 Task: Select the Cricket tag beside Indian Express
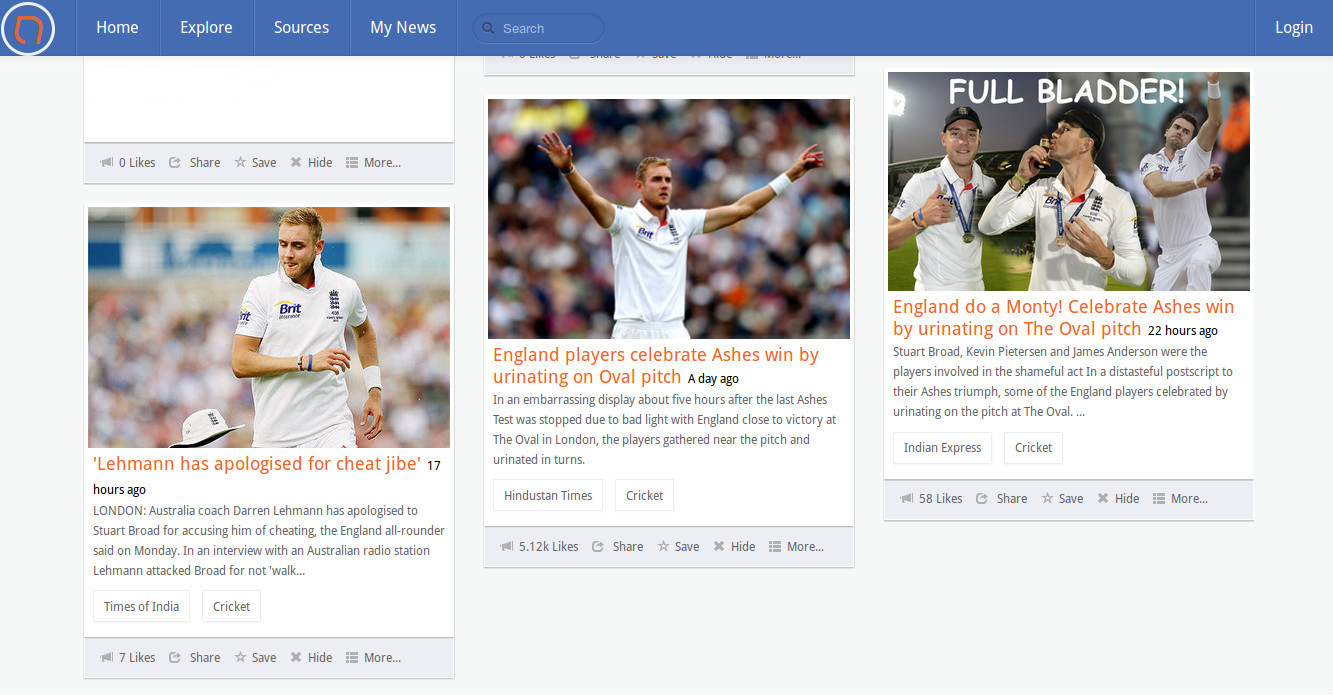point(1033,447)
